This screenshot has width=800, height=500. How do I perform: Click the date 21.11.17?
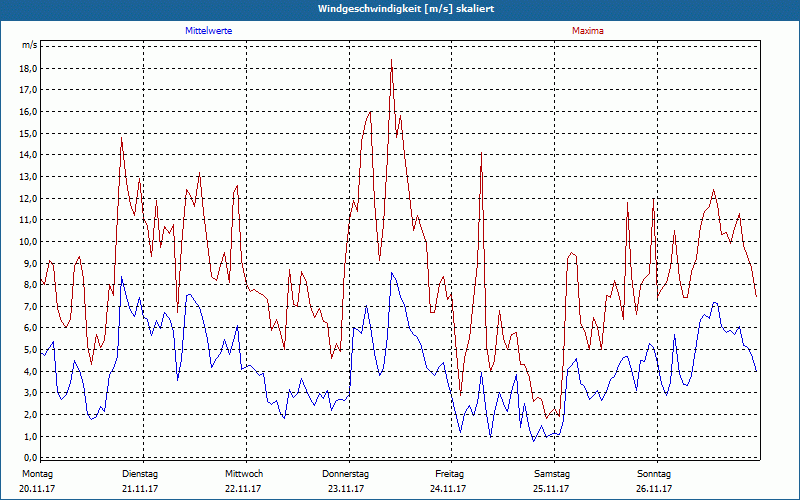coord(140,489)
